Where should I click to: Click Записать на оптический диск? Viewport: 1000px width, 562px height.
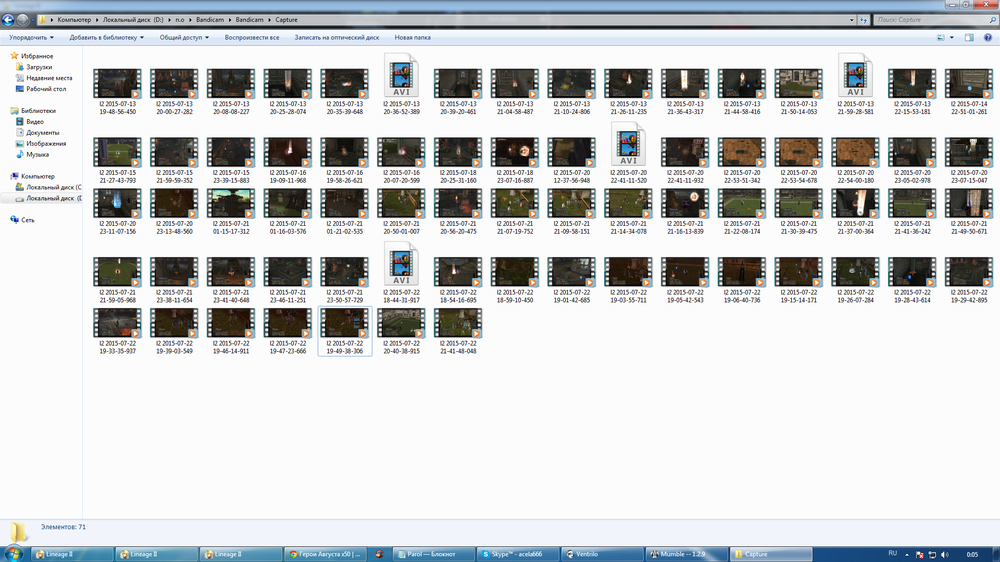tap(336, 37)
